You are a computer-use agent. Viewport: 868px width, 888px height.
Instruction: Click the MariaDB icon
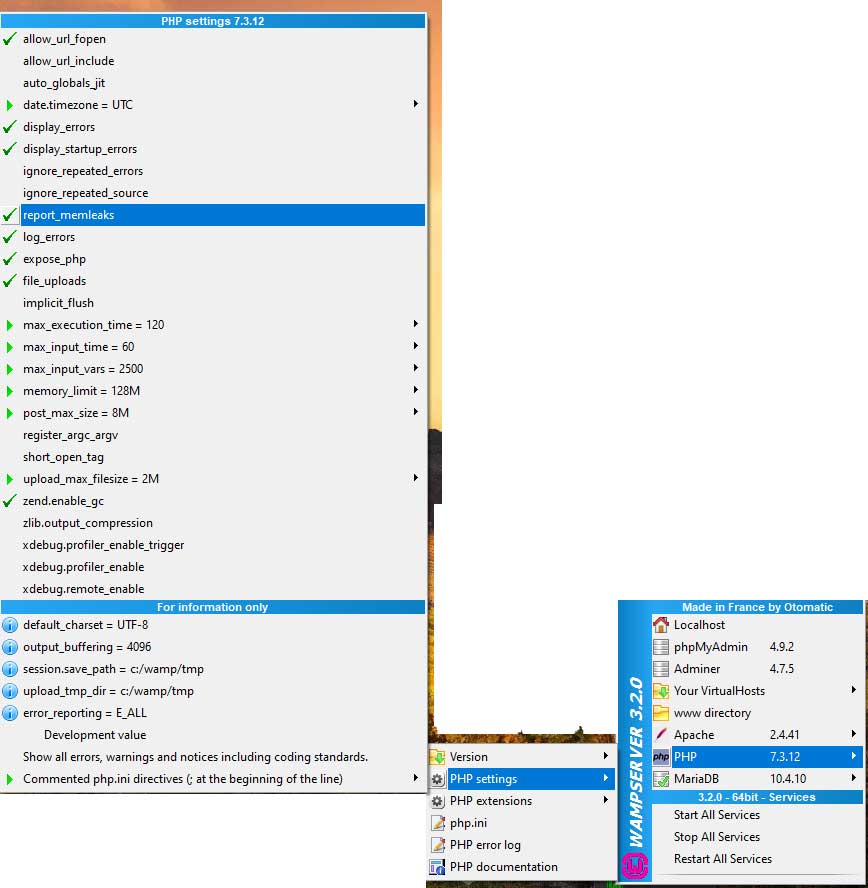[661, 779]
